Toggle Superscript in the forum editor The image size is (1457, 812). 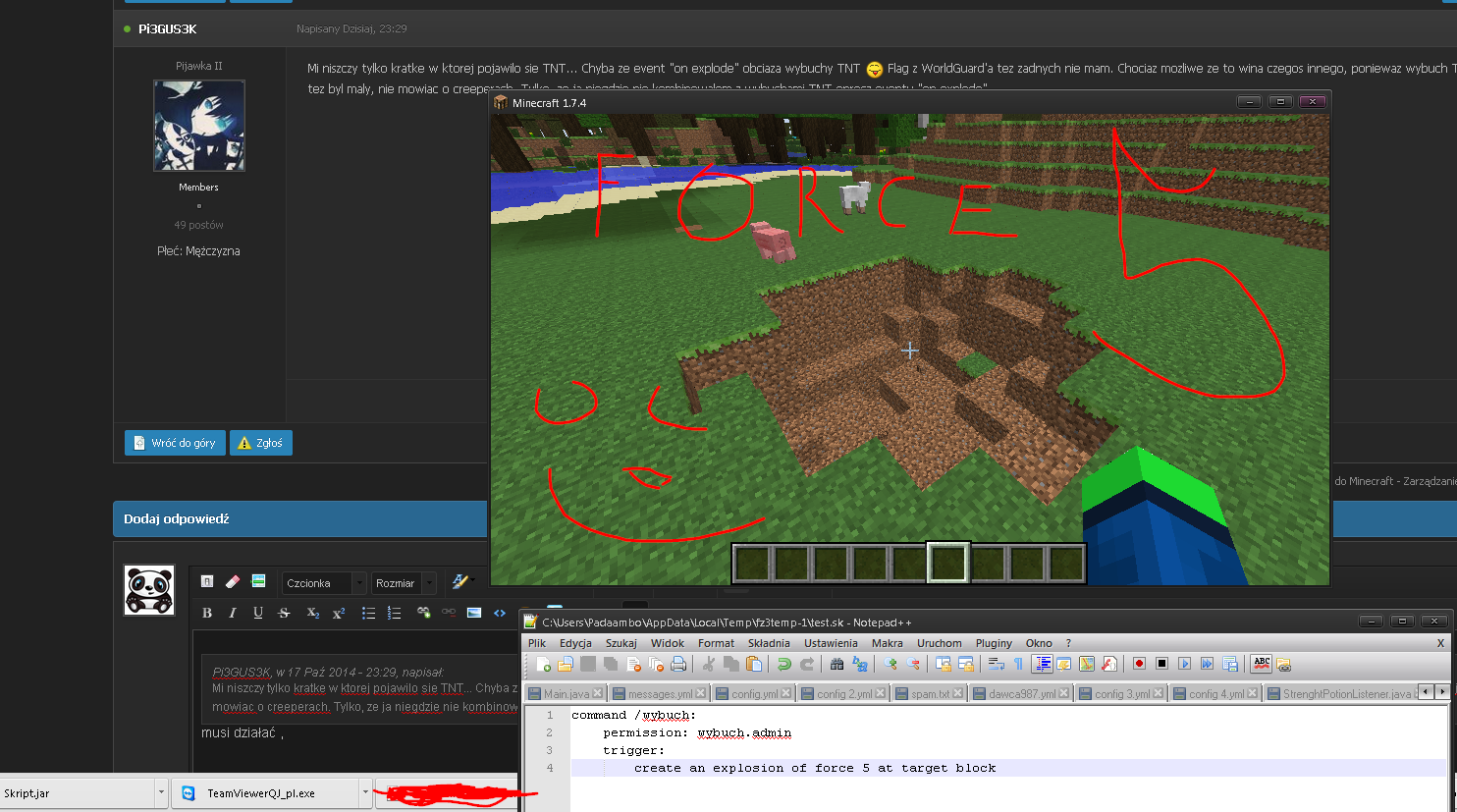pos(339,613)
